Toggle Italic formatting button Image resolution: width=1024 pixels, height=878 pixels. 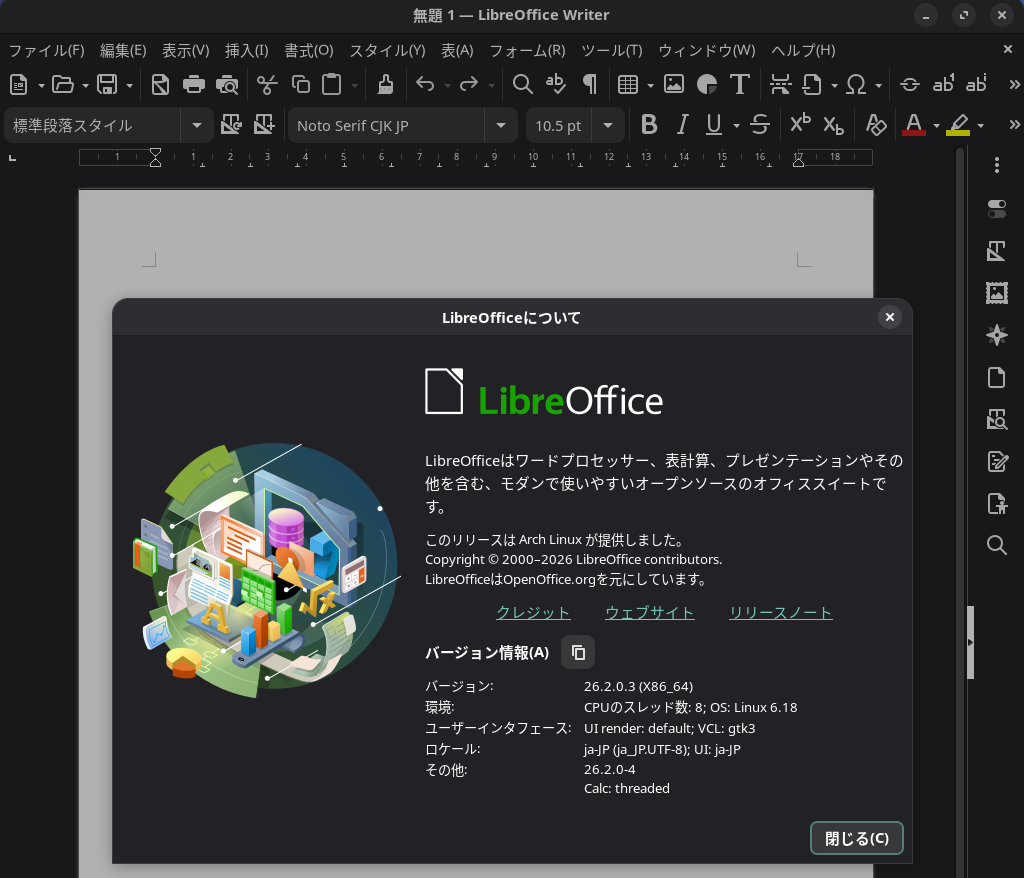682,125
